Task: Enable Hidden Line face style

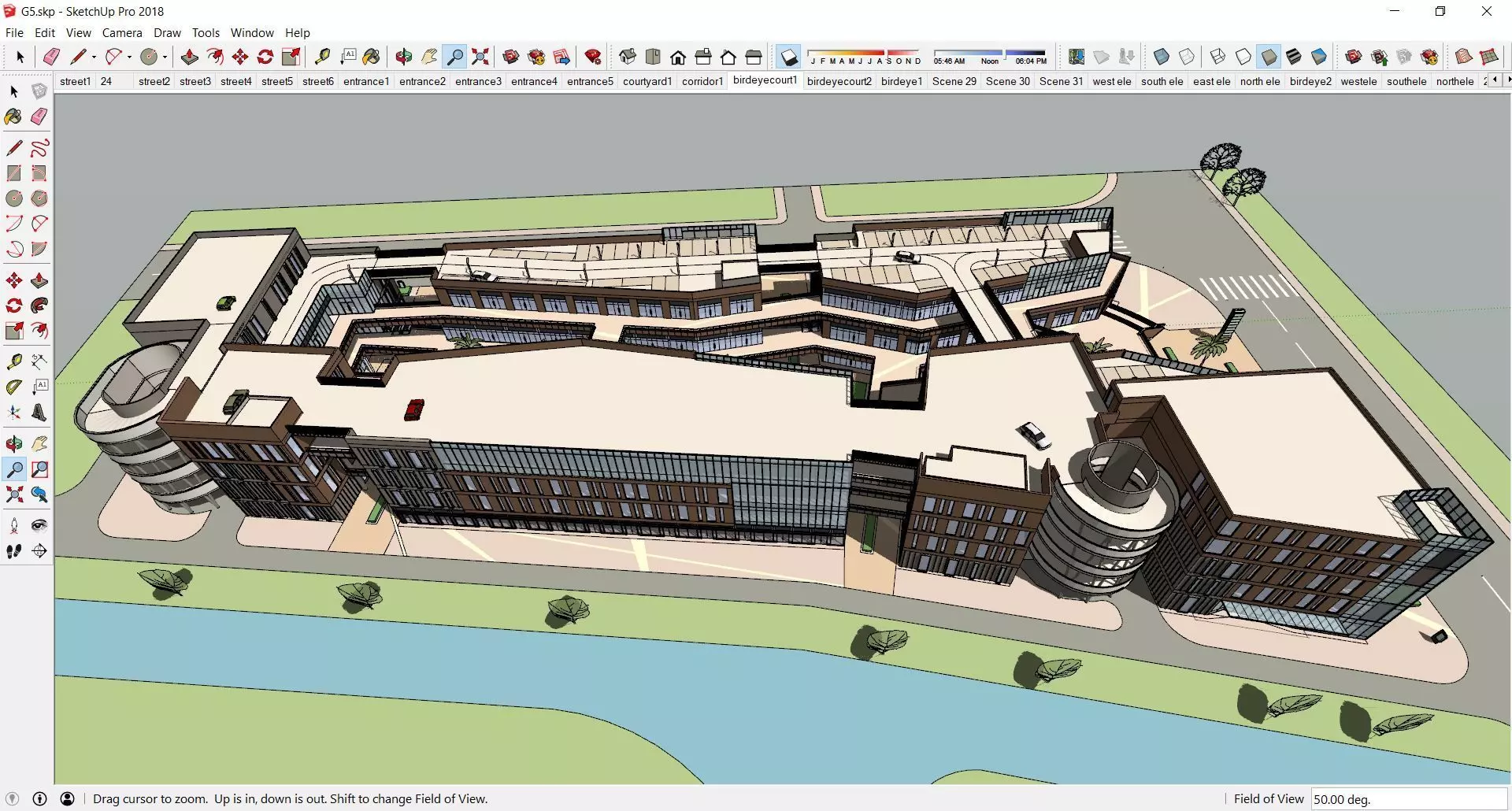Action: (1243, 57)
